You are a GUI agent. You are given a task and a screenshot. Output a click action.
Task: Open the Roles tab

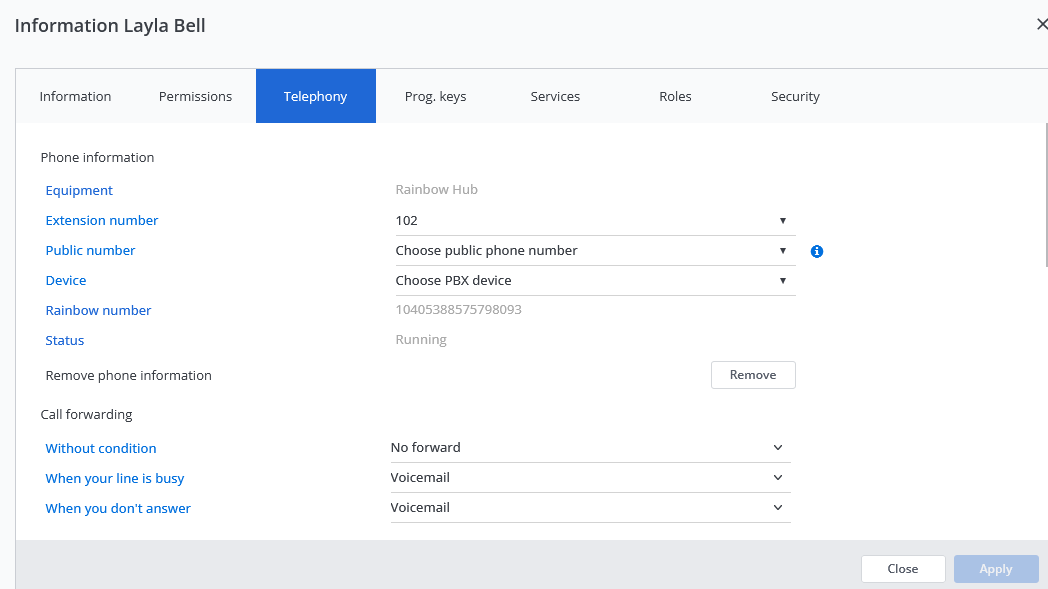pyautogui.click(x=675, y=97)
